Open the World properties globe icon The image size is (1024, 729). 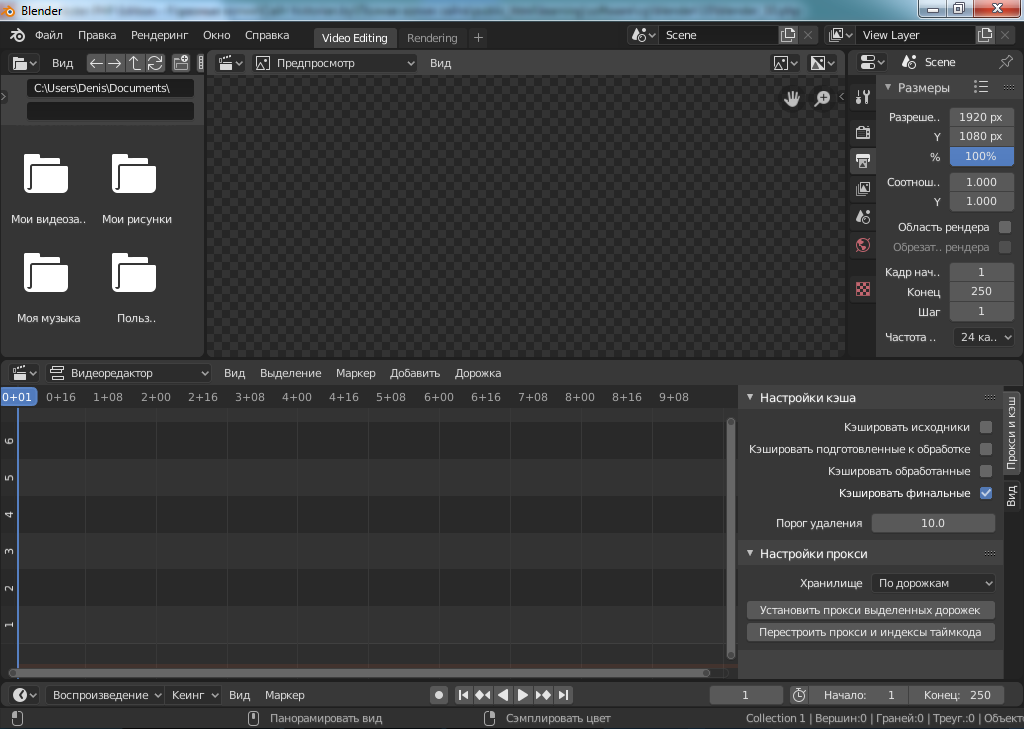point(863,245)
